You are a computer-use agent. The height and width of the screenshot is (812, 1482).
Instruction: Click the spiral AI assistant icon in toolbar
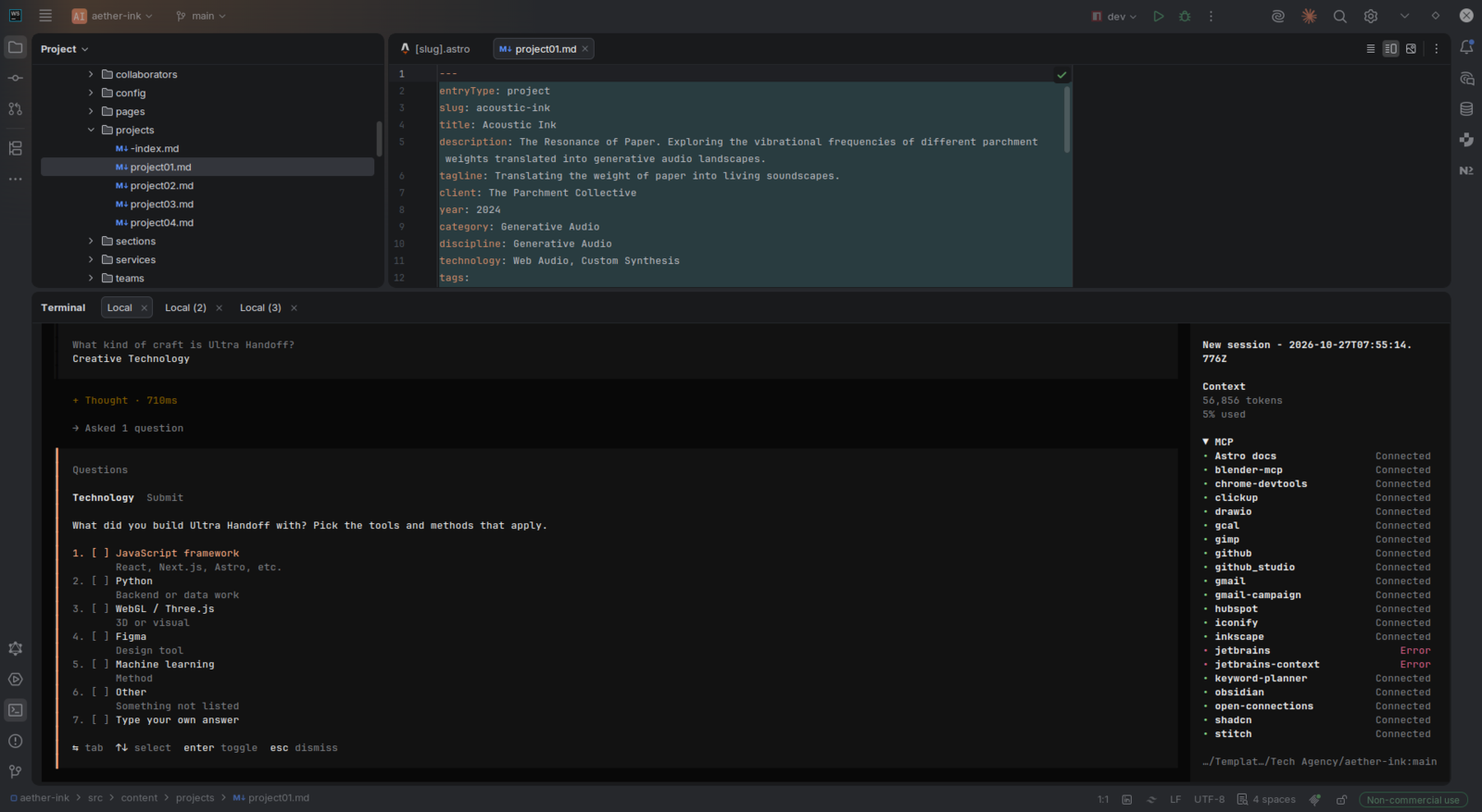(x=1278, y=16)
